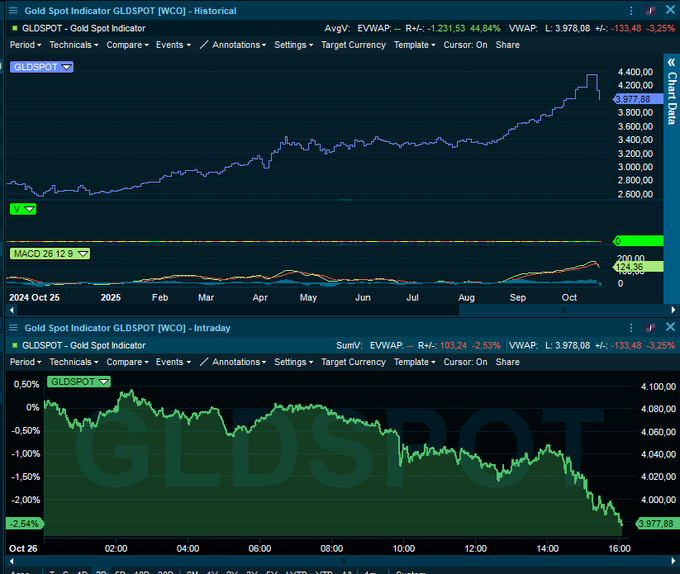Image resolution: width=680 pixels, height=574 pixels.
Task: Click the '103,24' R+/- value in the Intraday header
Action: point(453,345)
